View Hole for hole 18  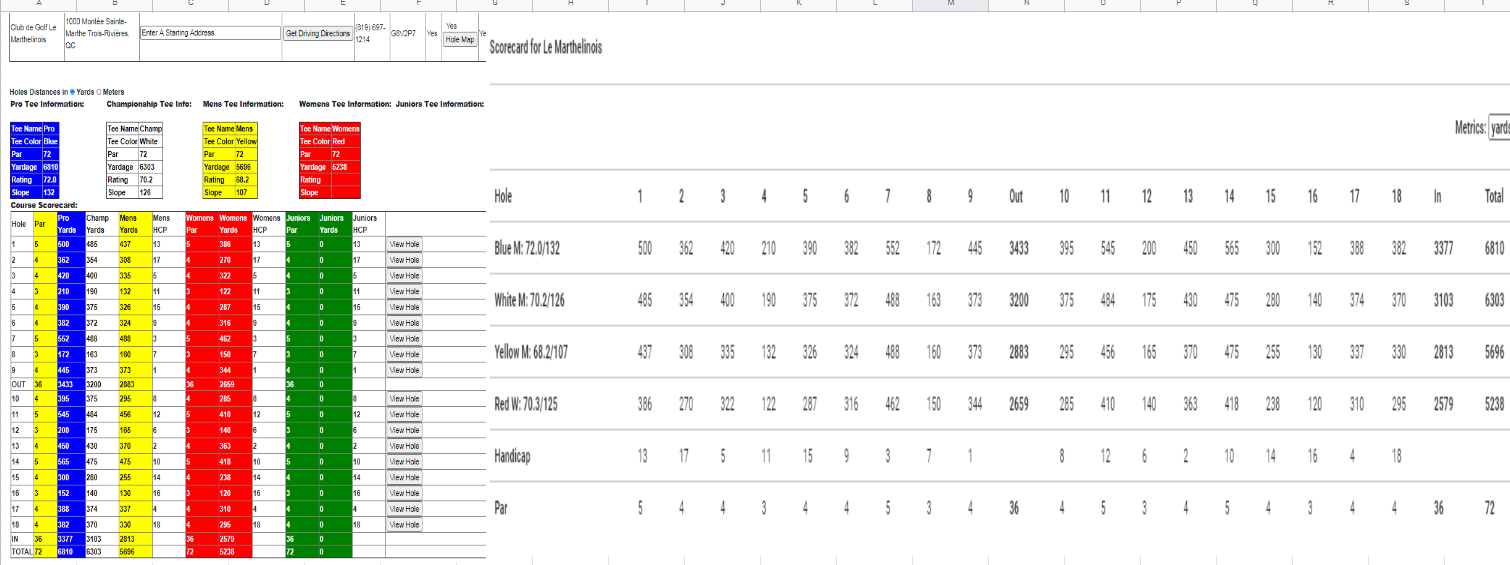405,524
